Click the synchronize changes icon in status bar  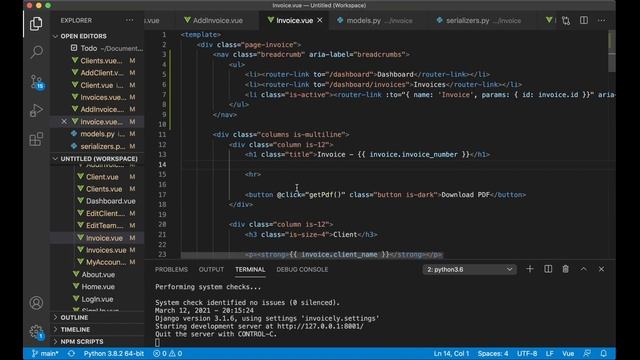tap(71, 353)
